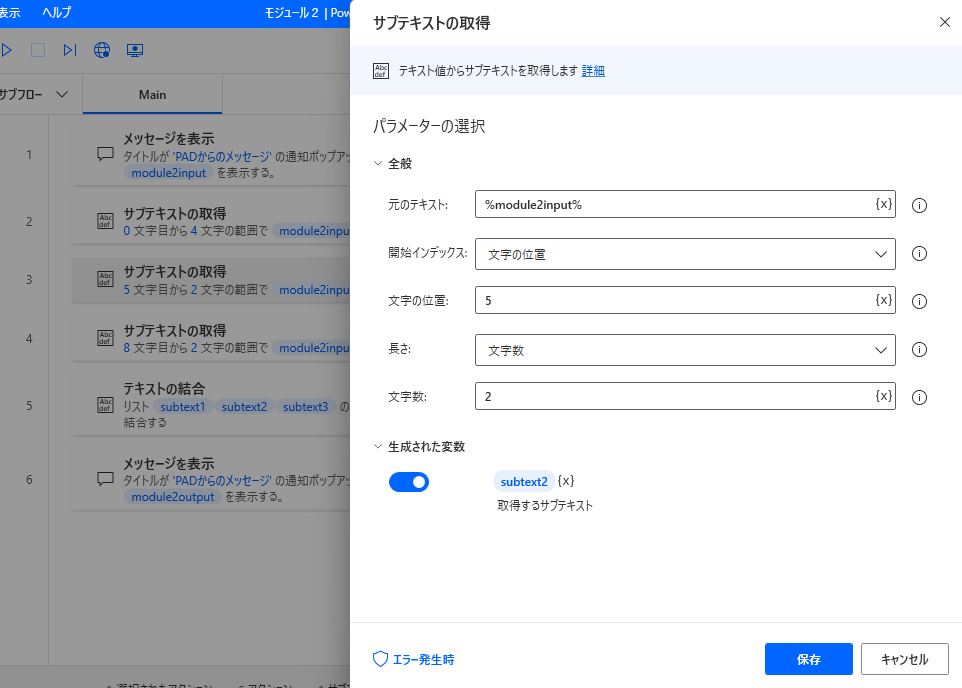The image size is (962, 688).
Task: Select step 4 サブテキストの取得 action
Action: [x=211, y=339]
